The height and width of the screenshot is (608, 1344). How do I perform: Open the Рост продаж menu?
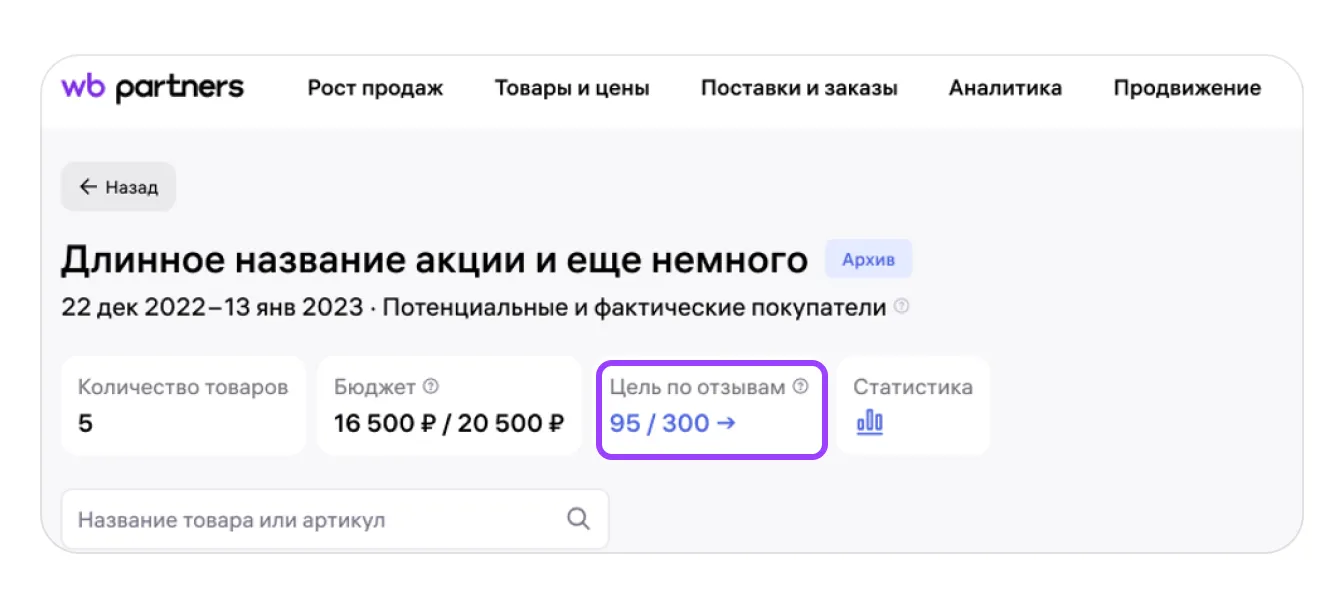(x=375, y=88)
